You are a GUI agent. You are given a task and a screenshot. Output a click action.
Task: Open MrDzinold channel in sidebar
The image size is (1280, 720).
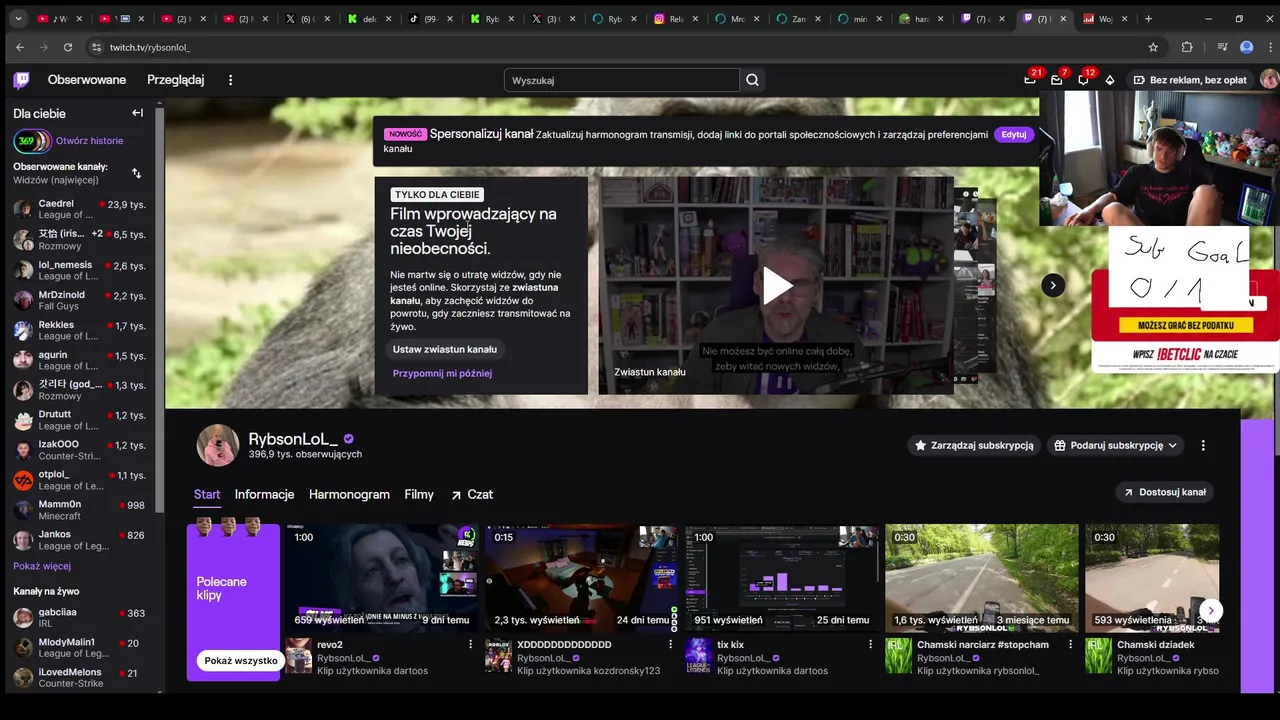pyautogui.click(x=80, y=300)
